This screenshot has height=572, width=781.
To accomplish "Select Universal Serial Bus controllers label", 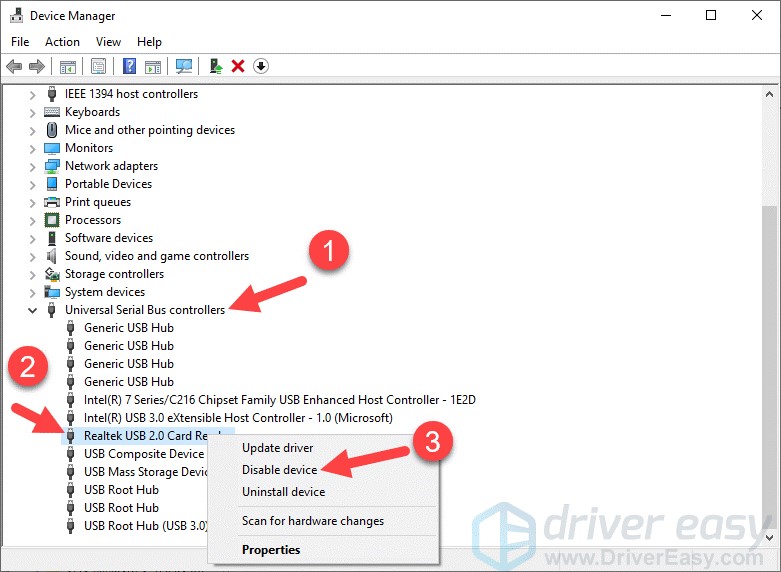I will [x=145, y=310].
